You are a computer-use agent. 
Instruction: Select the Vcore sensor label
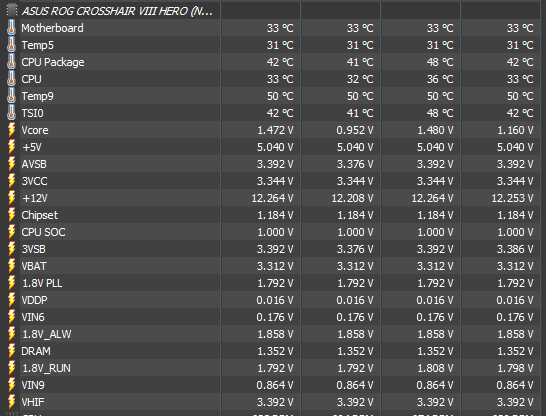[x=35, y=130]
